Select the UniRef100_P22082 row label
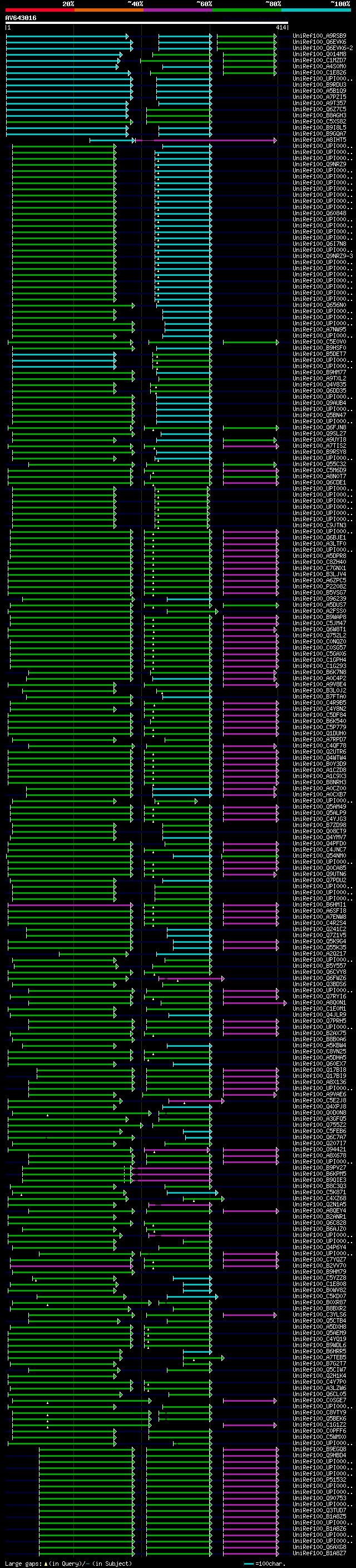Image resolution: width=356 pixels, height=1568 pixels. pyautogui.click(x=319, y=587)
